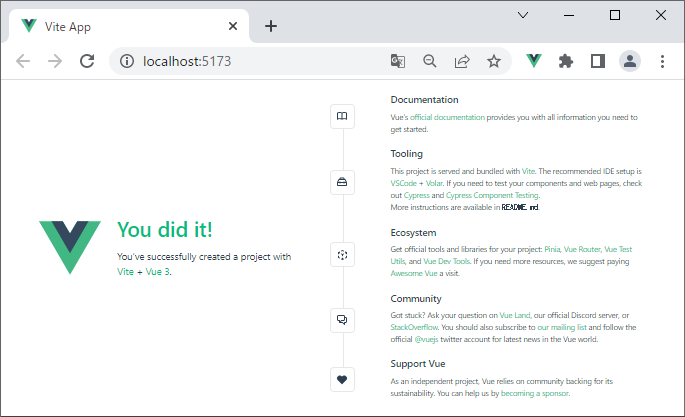685x417 pixels.
Task: Reload the page
Action: [87, 61]
